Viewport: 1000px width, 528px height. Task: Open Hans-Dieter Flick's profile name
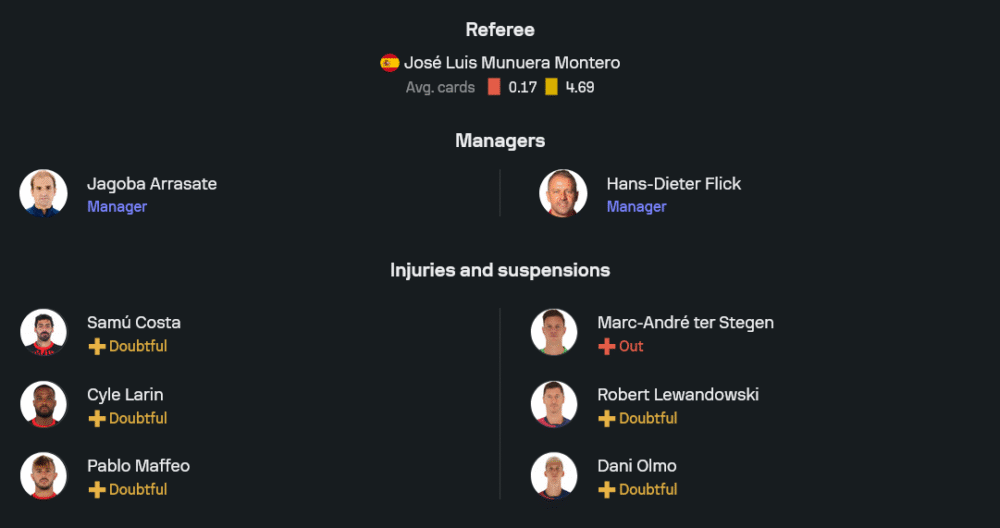[x=673, y=184]
